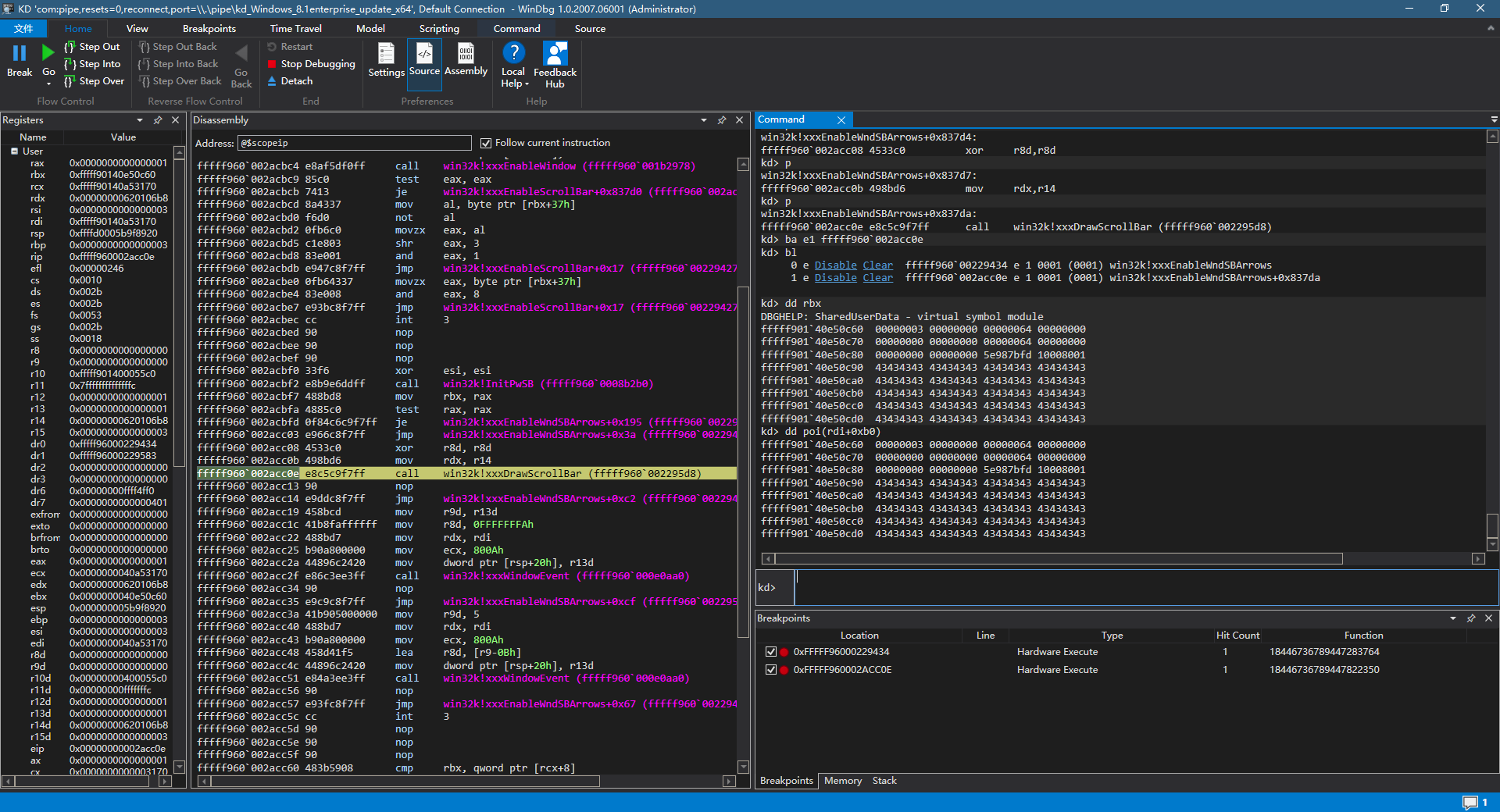1500x812 pixels.
Task: Collapse the User register group
Action: (x=14, y=151)
